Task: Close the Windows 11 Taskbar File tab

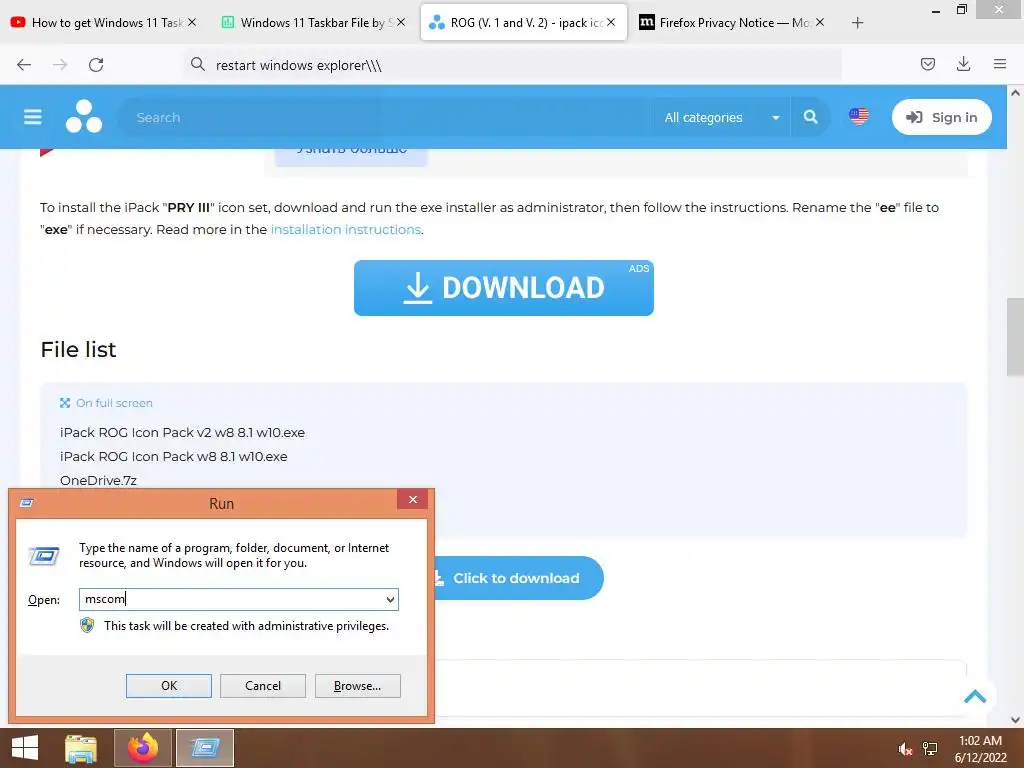Action: [x=401, y=22]
